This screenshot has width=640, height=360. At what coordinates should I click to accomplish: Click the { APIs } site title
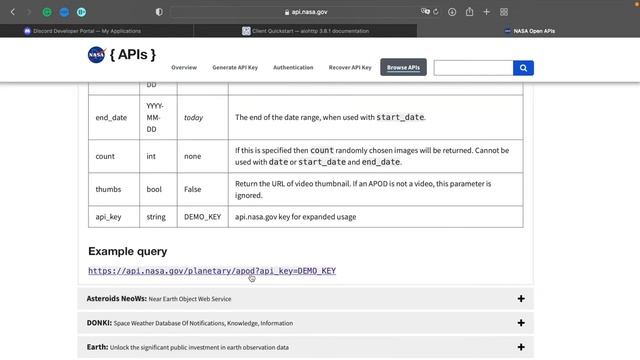pos(133,55)
